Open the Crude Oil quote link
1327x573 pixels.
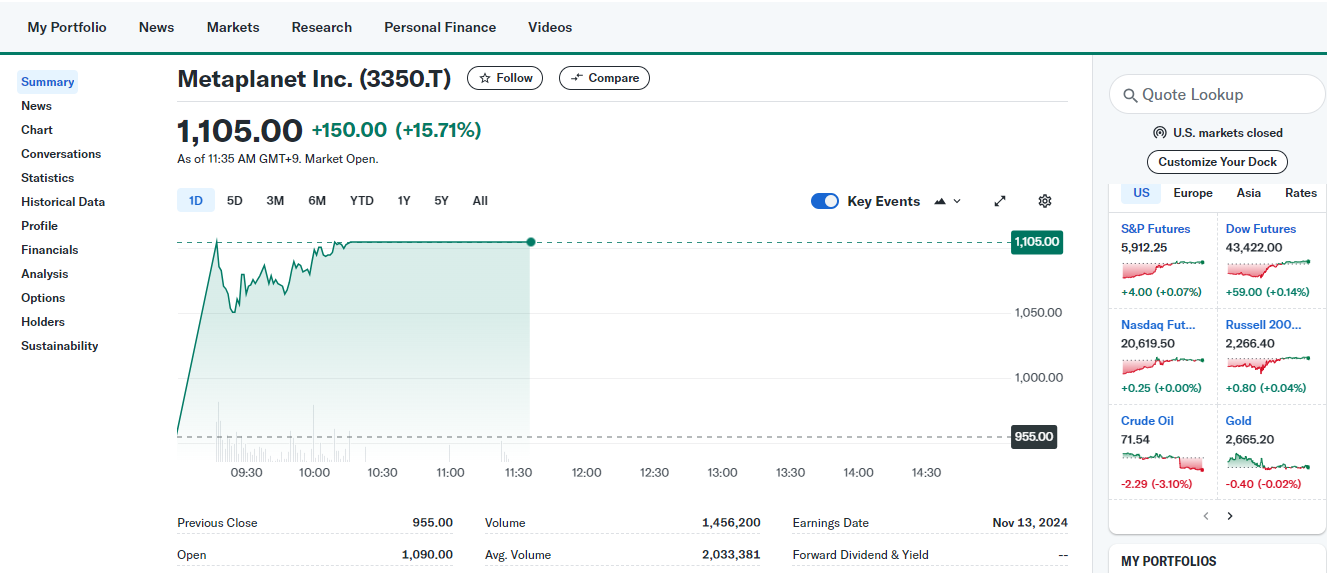[1147, 421]
